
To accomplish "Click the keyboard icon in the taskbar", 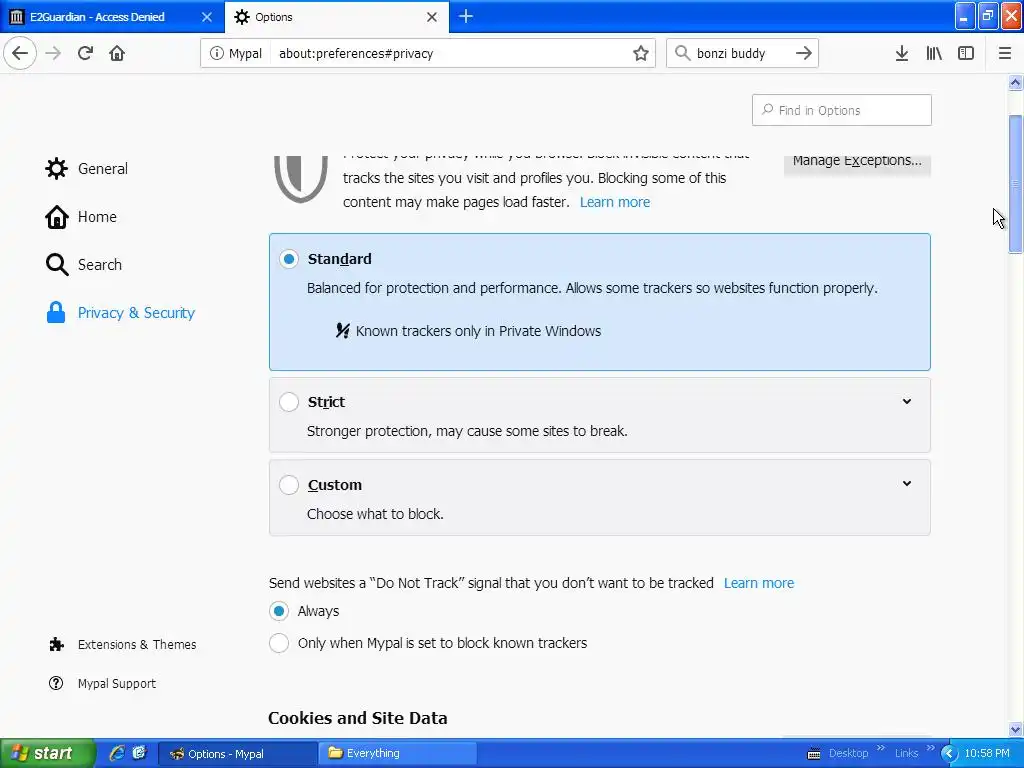I will click(814, 754).
